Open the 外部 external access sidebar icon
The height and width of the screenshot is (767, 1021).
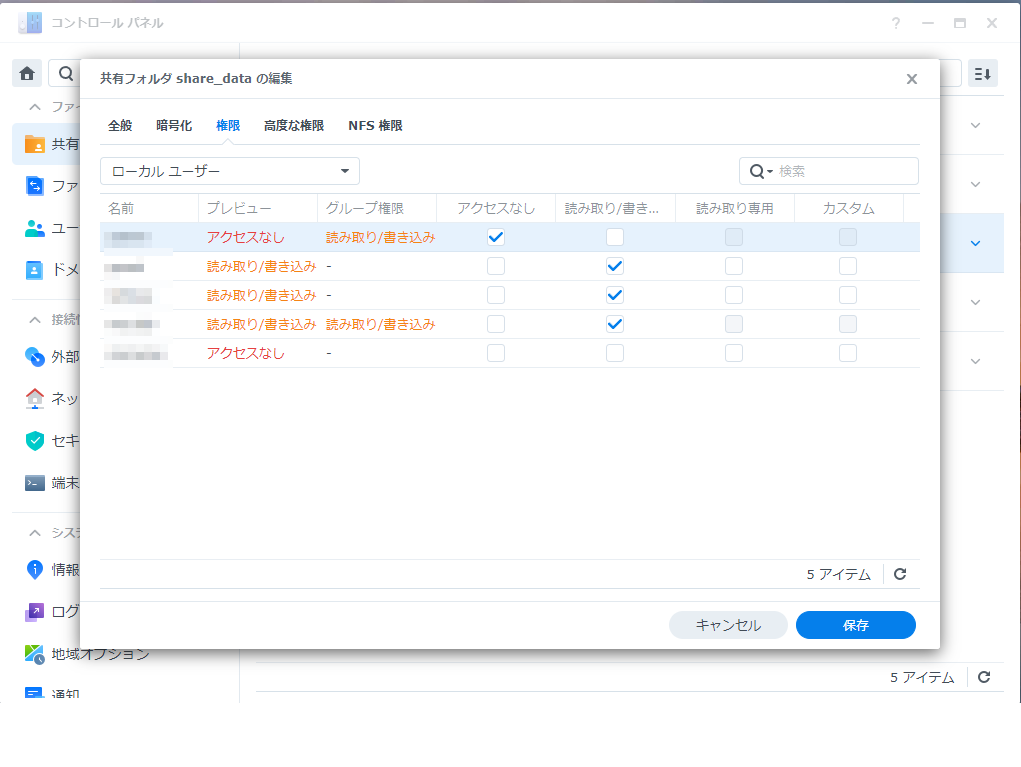[35, 356]
